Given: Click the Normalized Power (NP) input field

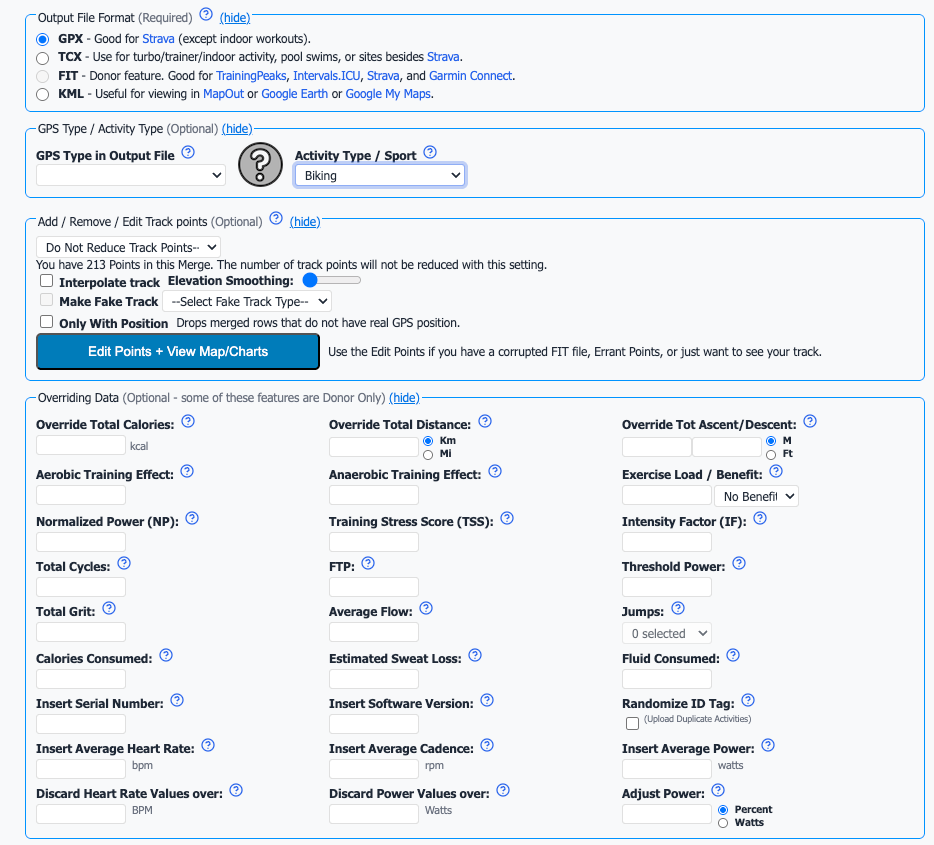Looking at the screenshot, I should (81, 542).
